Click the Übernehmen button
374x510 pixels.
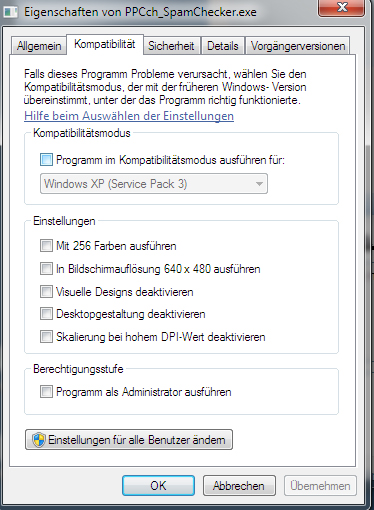pyautogui.click(x=320, y=486)
